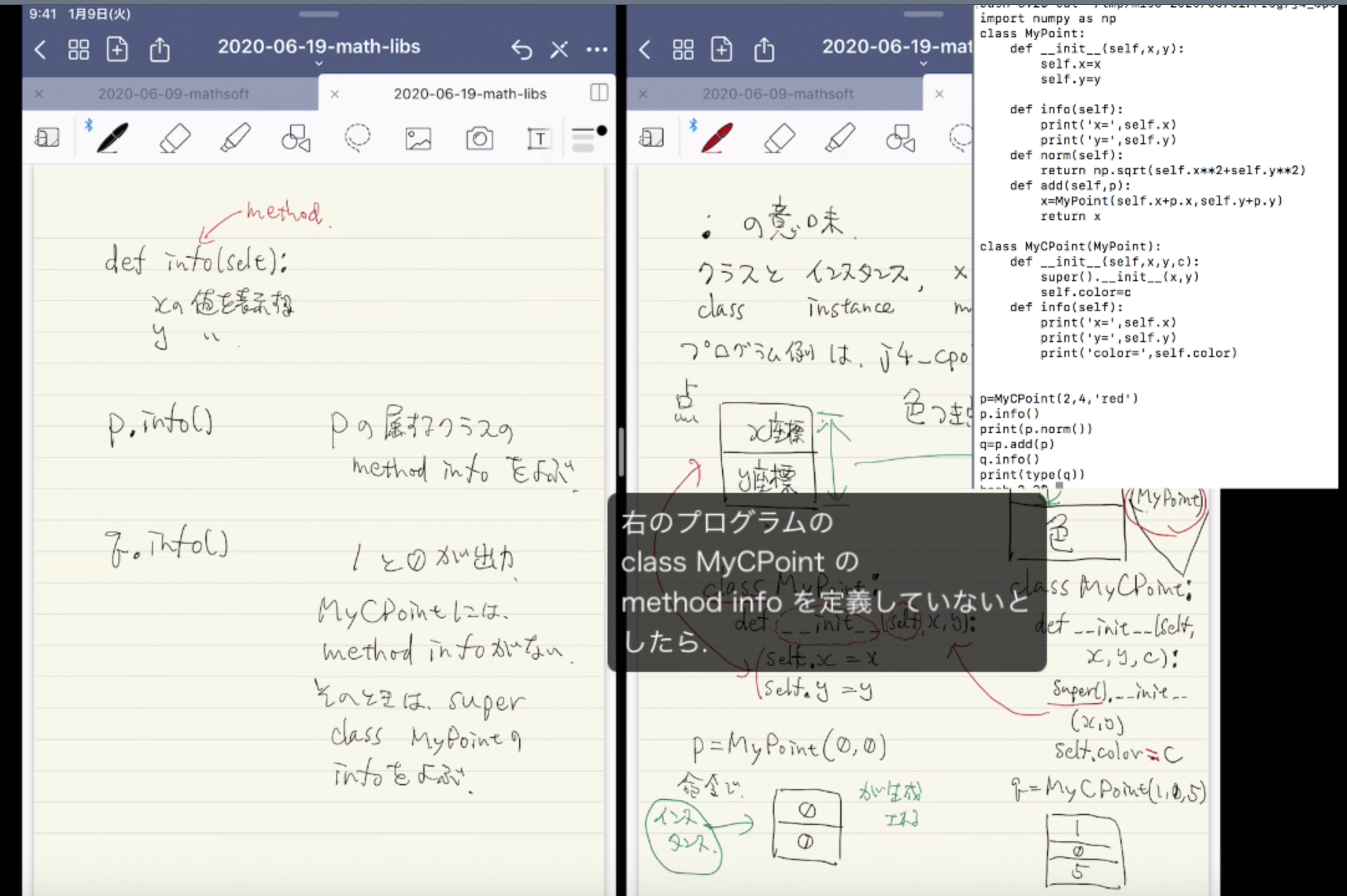Select the eraser tool in right toolbar
Image resolution: width=1347 pixels, height=896 pixels.
[x=779, y=138]
